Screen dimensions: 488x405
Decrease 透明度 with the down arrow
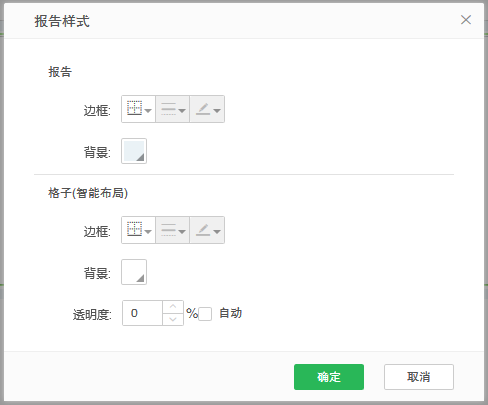(x=173, y=319)
